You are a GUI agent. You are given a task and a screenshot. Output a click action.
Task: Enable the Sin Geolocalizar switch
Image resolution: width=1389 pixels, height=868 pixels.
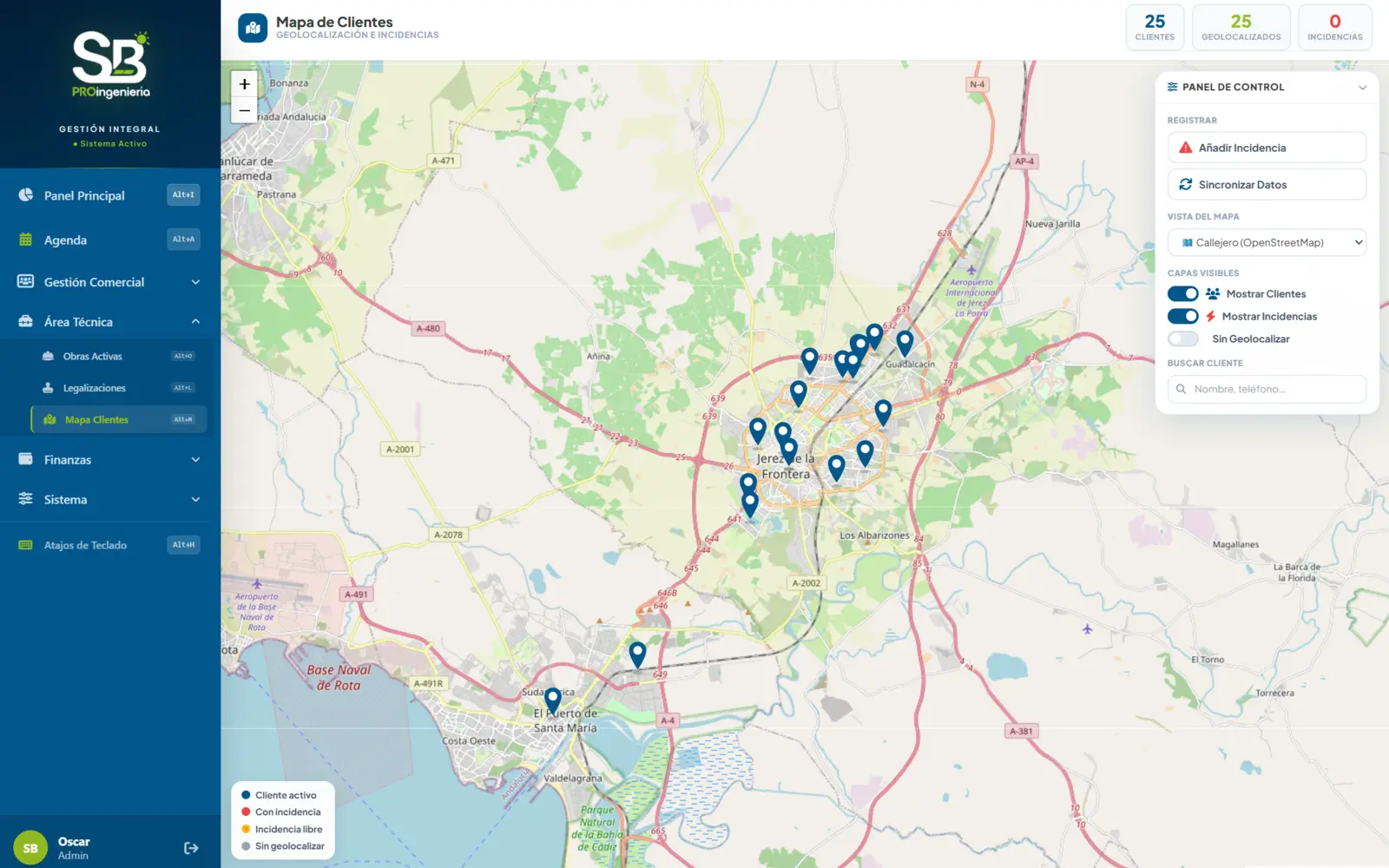click(1182, 339)
